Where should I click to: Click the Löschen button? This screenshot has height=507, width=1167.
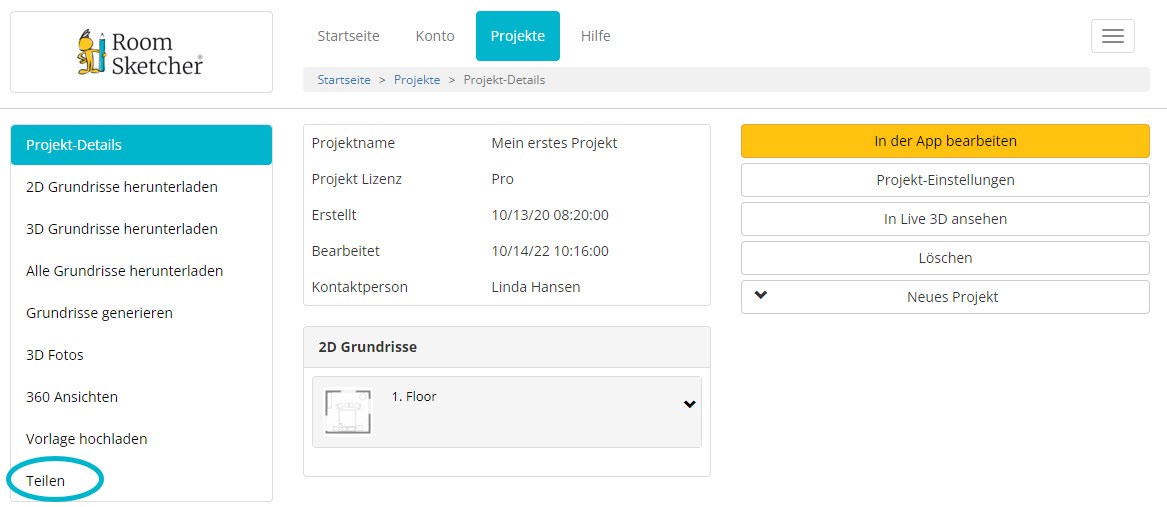point(945,258)
